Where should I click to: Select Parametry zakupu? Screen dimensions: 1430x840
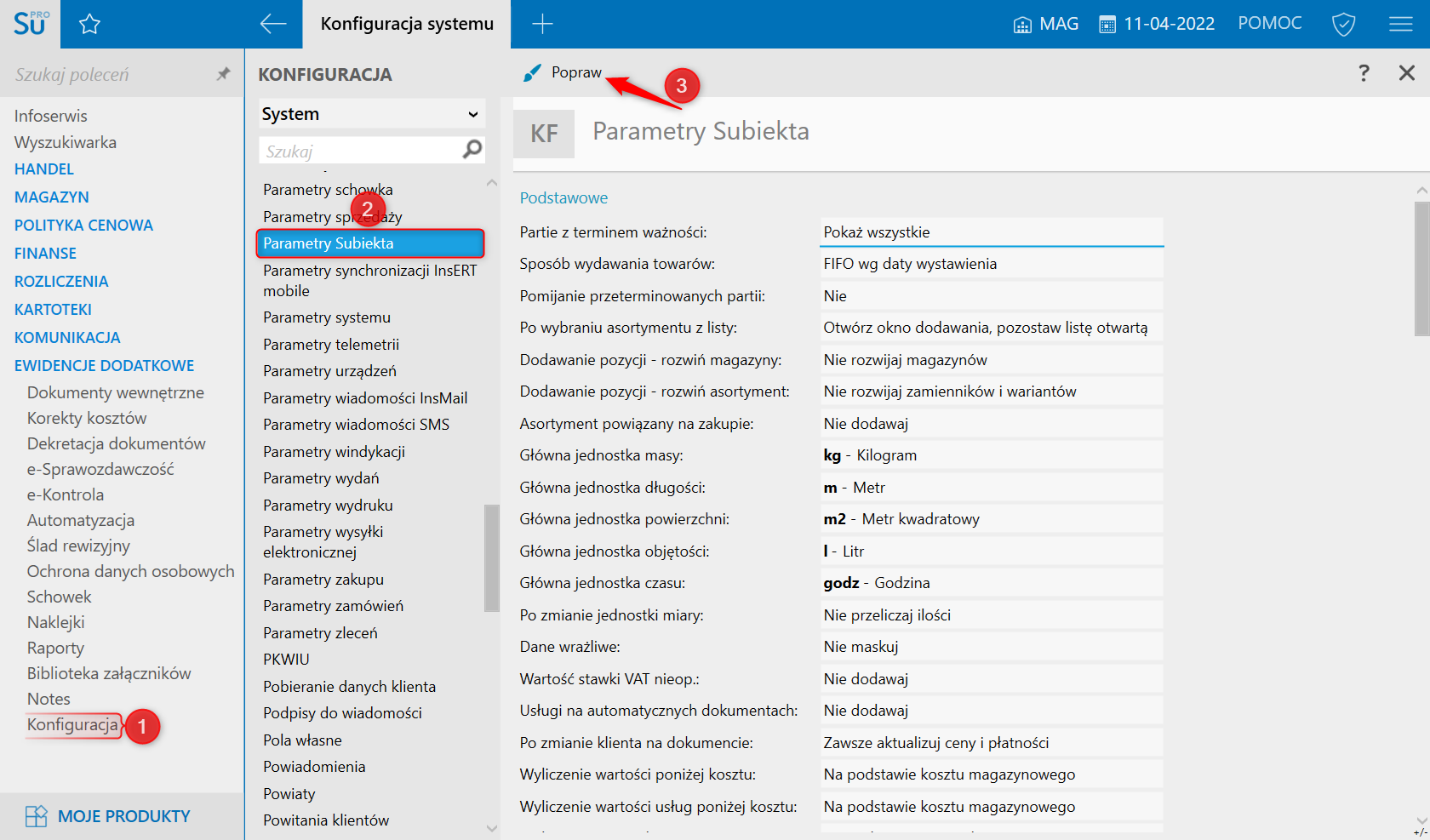(323, 580)
